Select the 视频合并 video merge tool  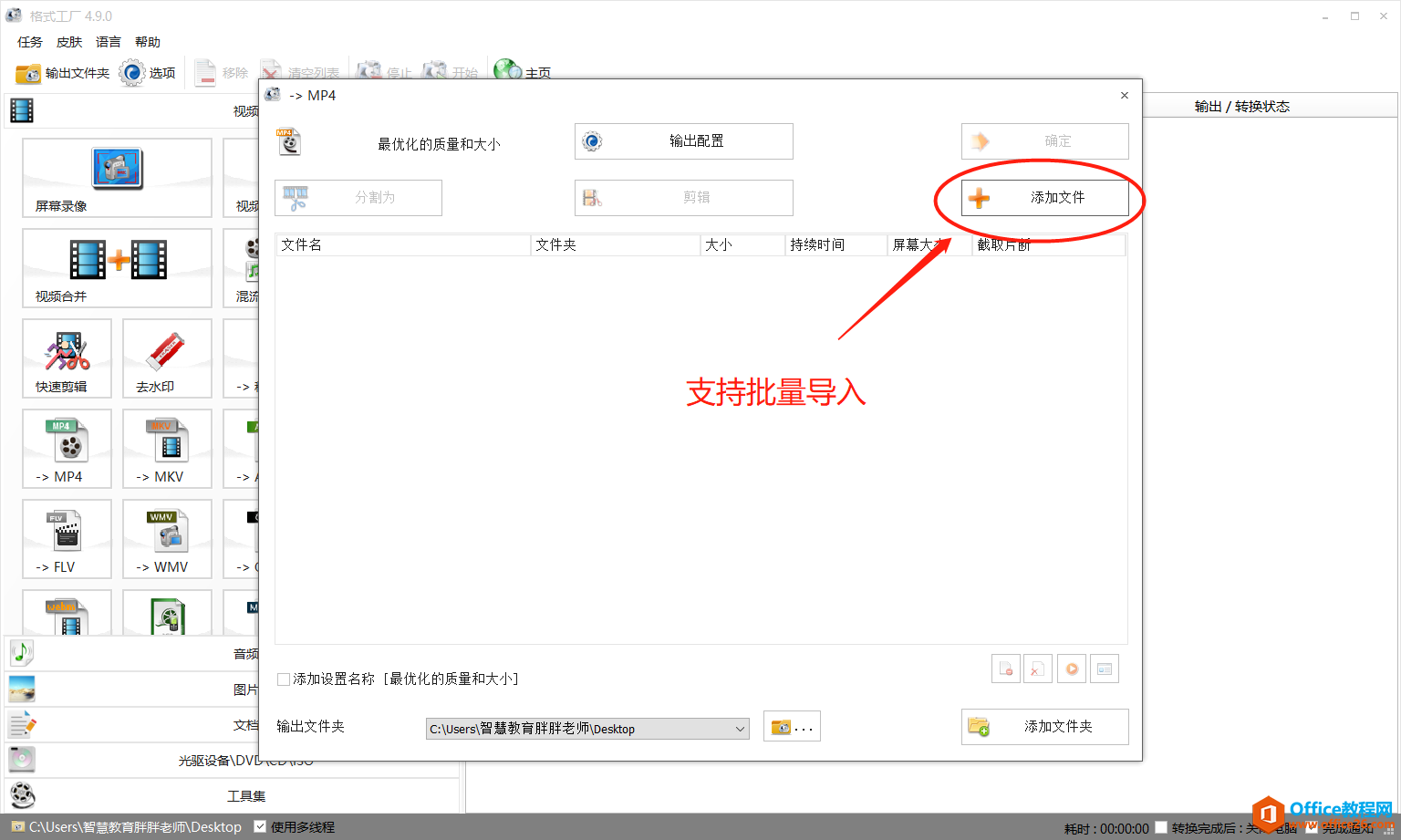click(117, 267)
